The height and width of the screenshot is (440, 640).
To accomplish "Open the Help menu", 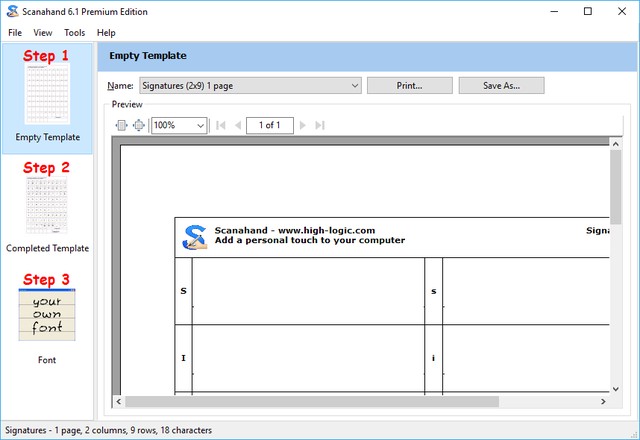I will pyautogui.click(x=106, y=33).
